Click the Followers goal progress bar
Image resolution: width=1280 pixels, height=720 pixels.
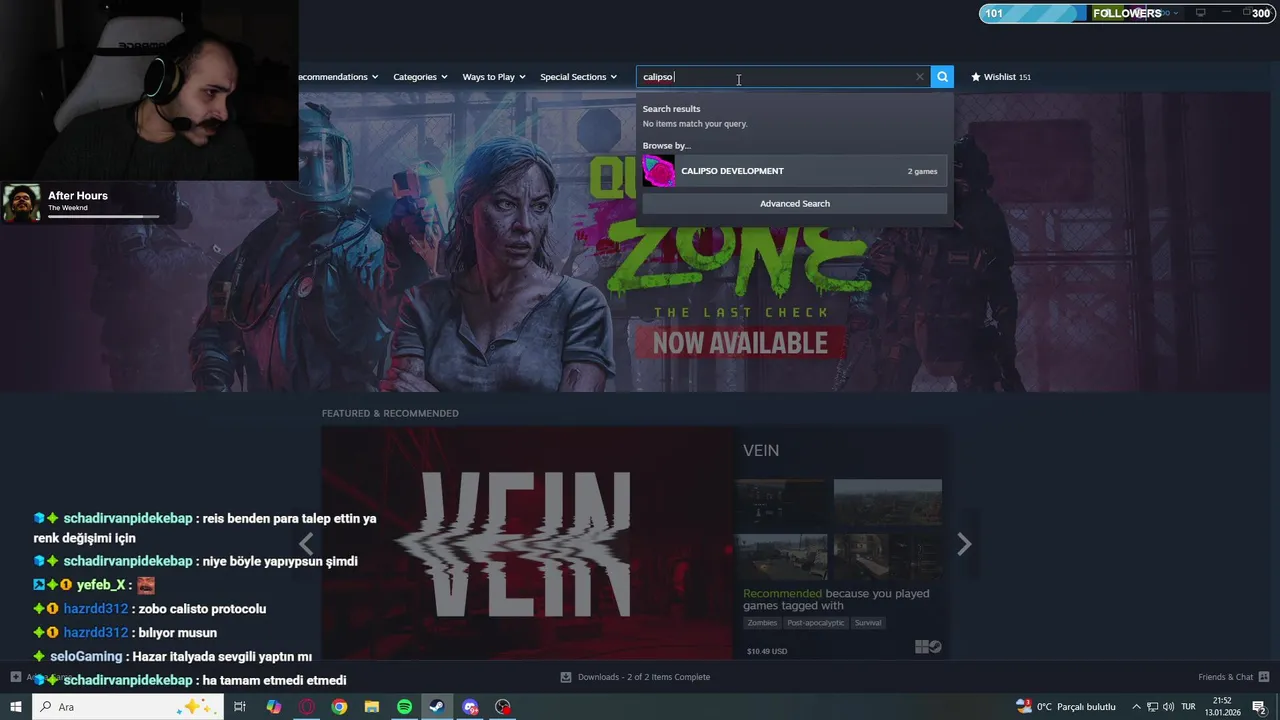point(1127,13)
